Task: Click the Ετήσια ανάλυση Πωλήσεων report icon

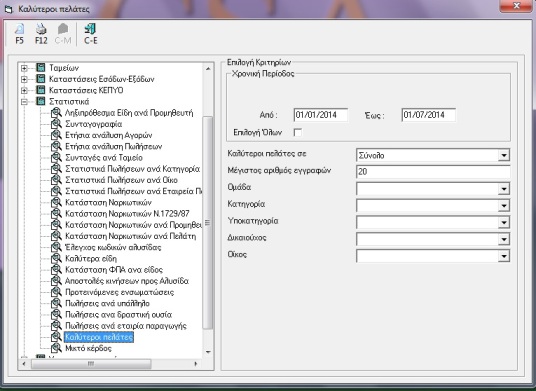Action: coord(56,147)
